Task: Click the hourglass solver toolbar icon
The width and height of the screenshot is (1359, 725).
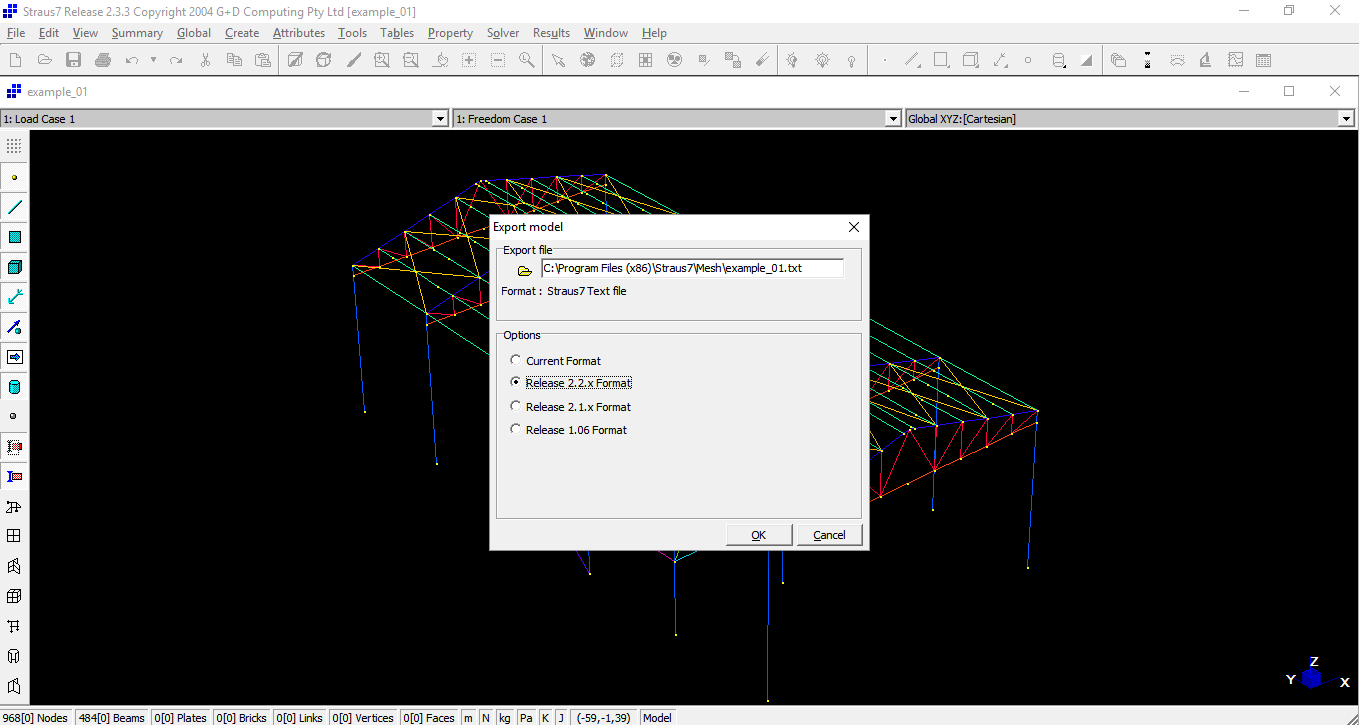Action: (x=1148, y=60)
